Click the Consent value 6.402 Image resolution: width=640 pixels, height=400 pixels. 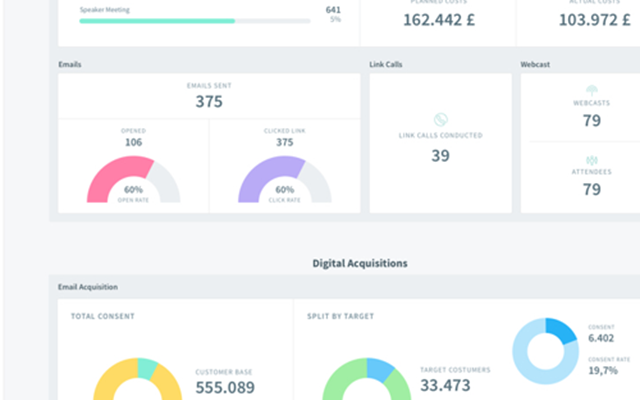coord(601,338)
